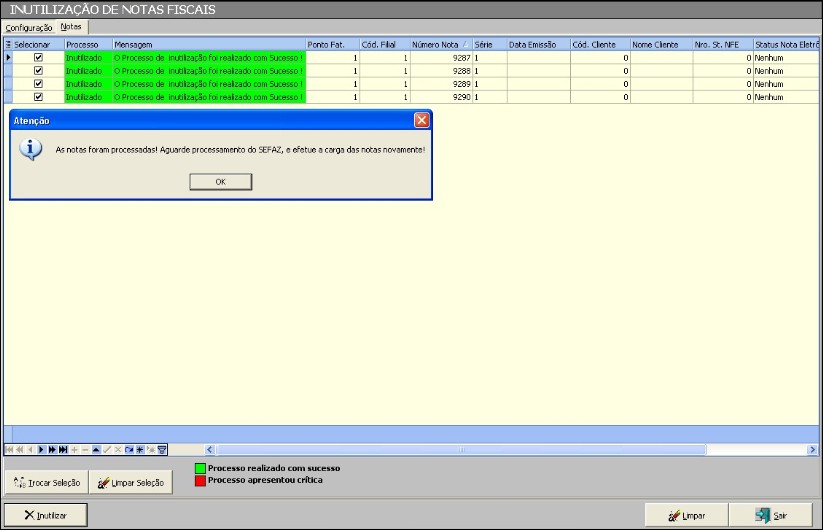Select the Notas tab

click(71, 27)
